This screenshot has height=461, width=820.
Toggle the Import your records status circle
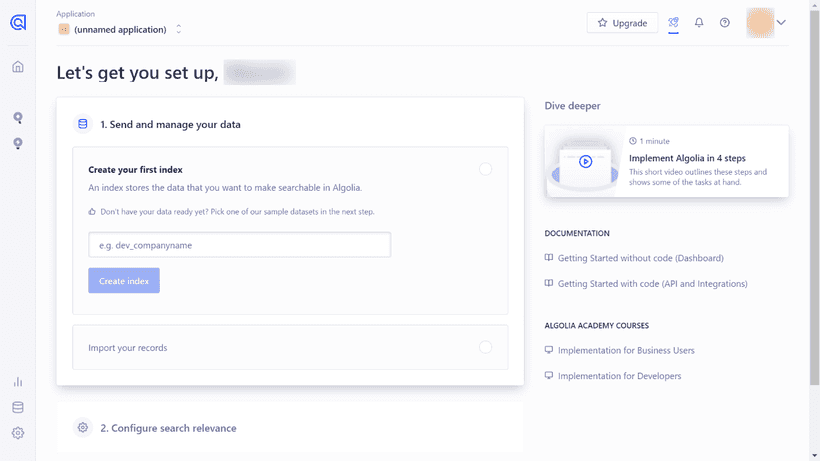485,347
